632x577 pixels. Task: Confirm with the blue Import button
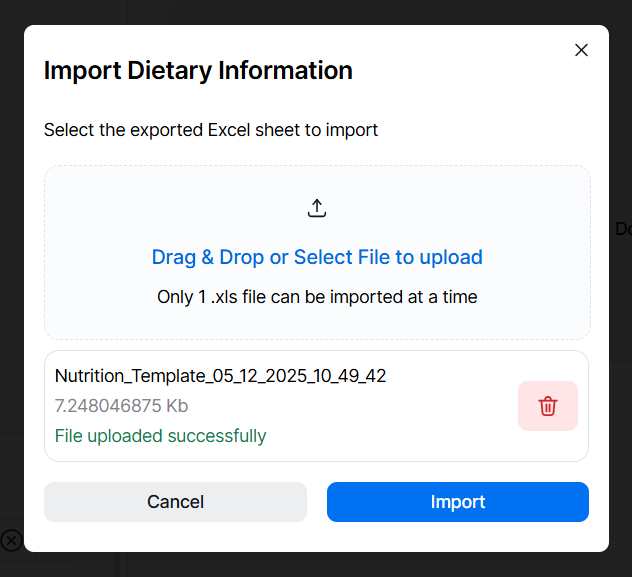pyautogui.click(x=457, y=502)
